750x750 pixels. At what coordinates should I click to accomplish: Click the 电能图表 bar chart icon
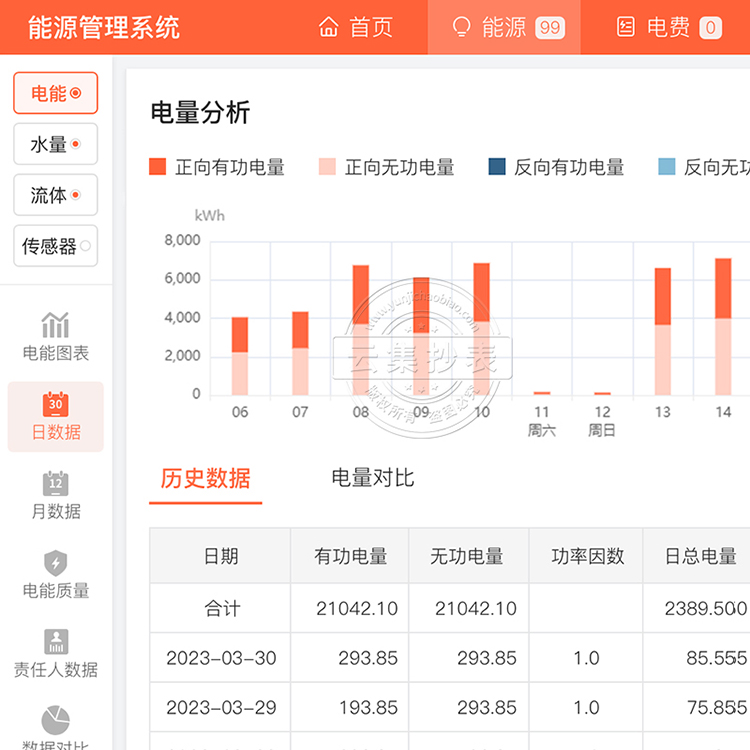click(55, 324)
